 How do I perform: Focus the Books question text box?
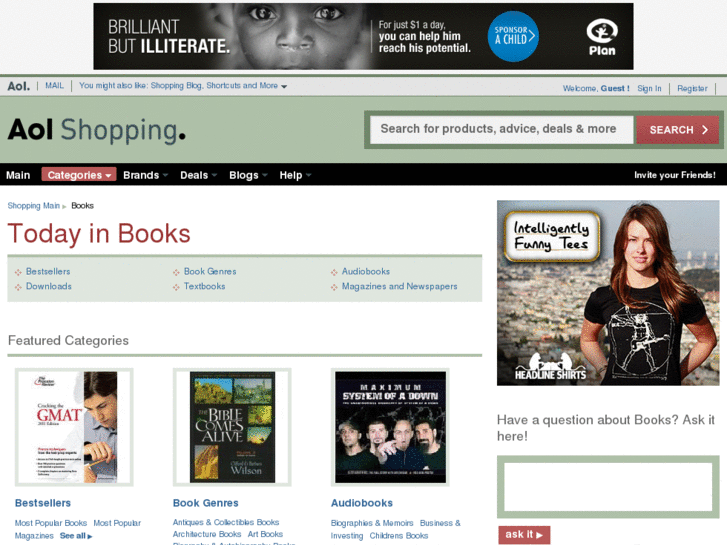coord(608,487)
